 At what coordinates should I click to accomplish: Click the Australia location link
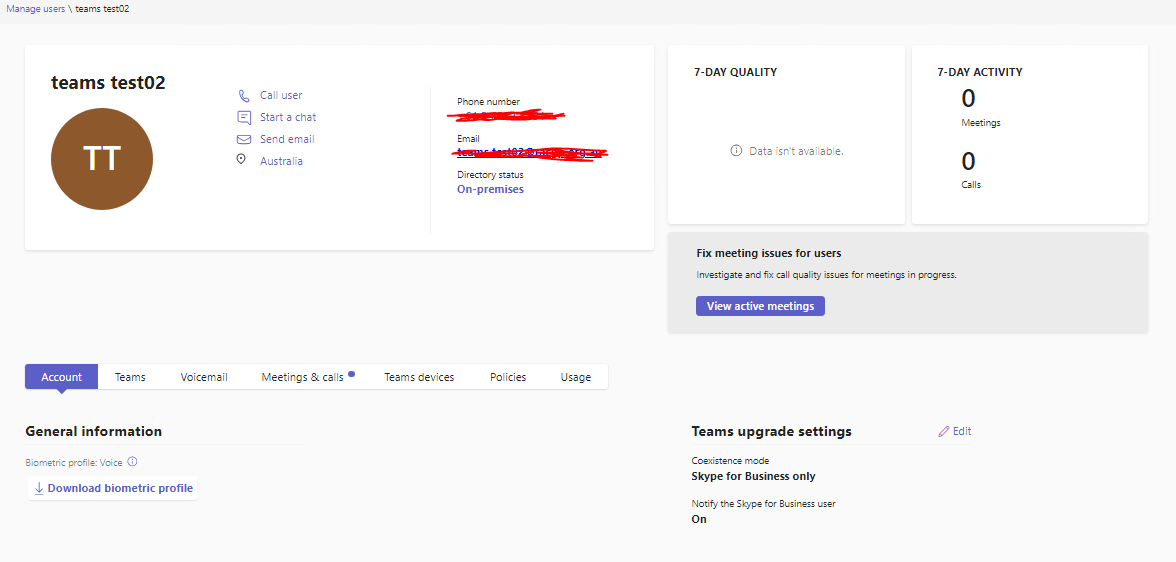[281, 161]
